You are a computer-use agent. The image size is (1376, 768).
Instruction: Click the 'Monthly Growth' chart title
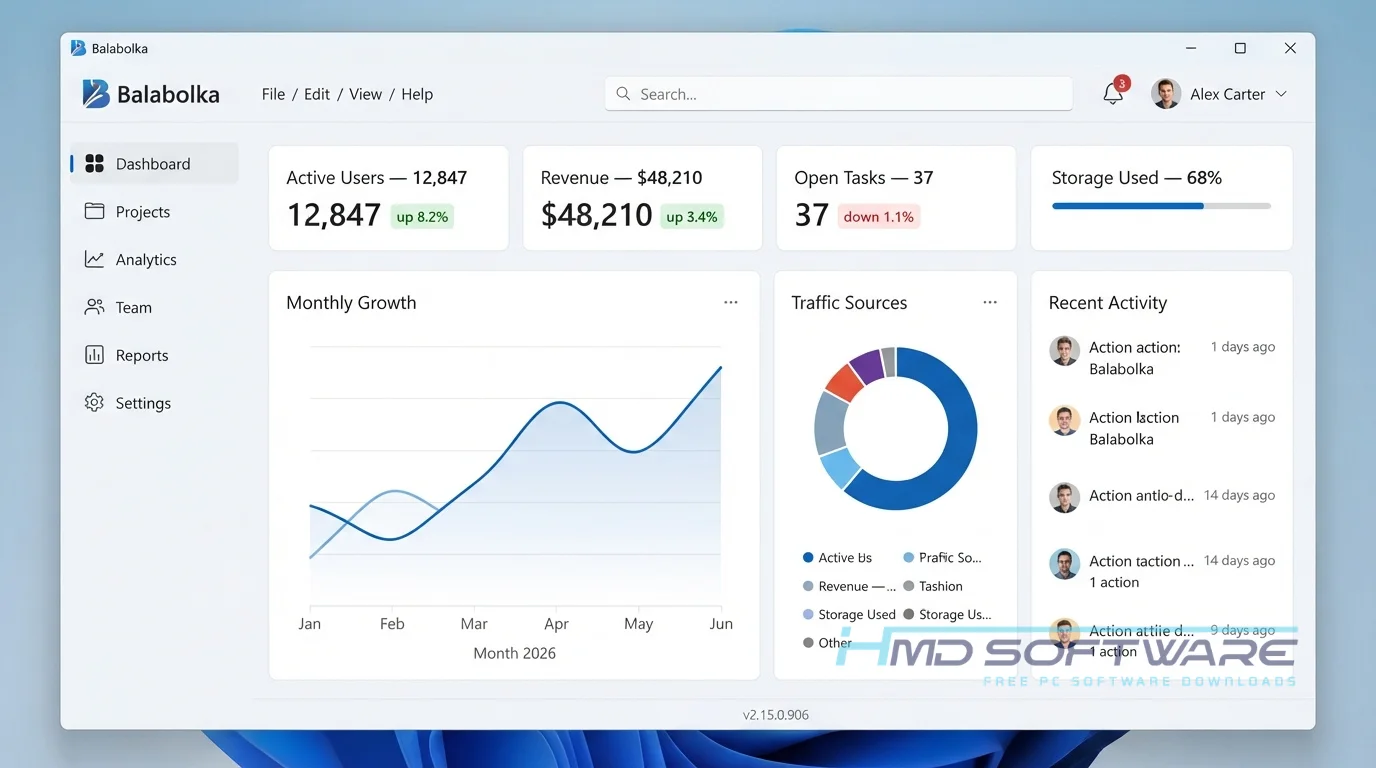coord(351,303)
